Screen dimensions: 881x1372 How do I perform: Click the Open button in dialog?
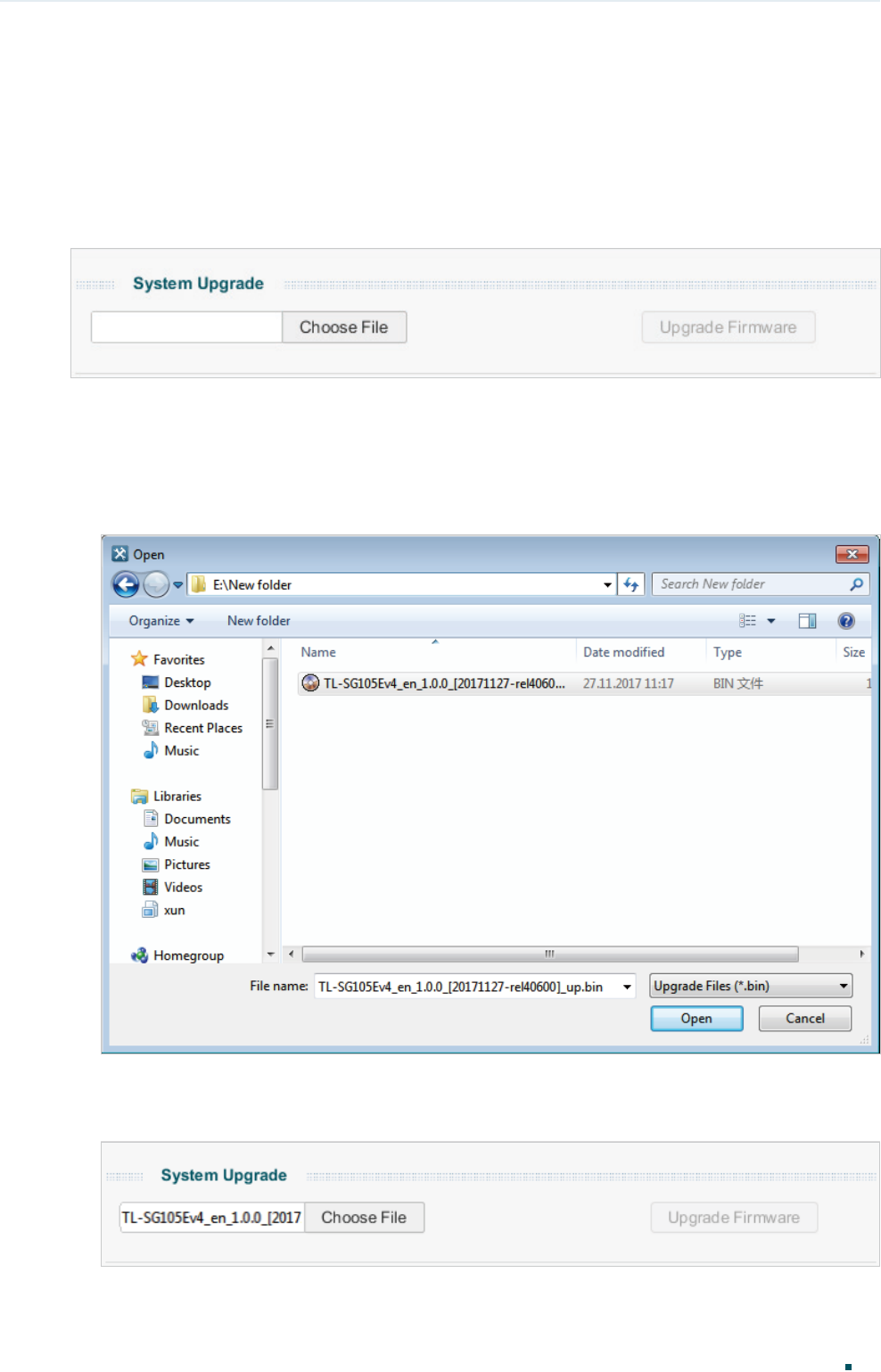tap(696, 1019)
